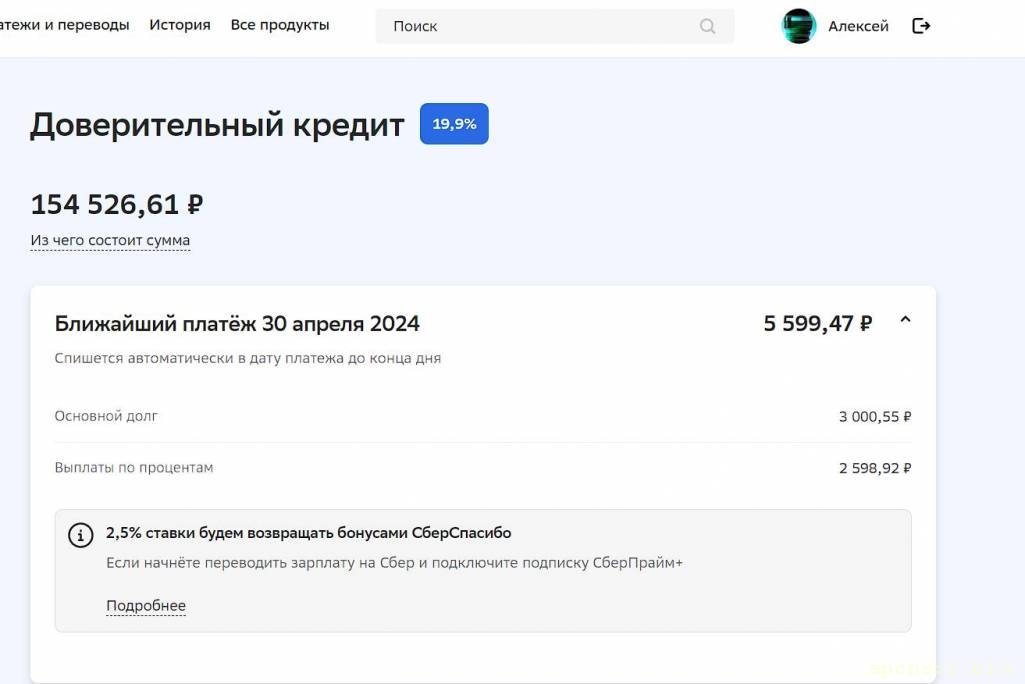Viewport: 1025px width, 684px height.
Task: Click the 2,5% ставки СберСпасибо banner headline
Action: (x=309, y=533)
